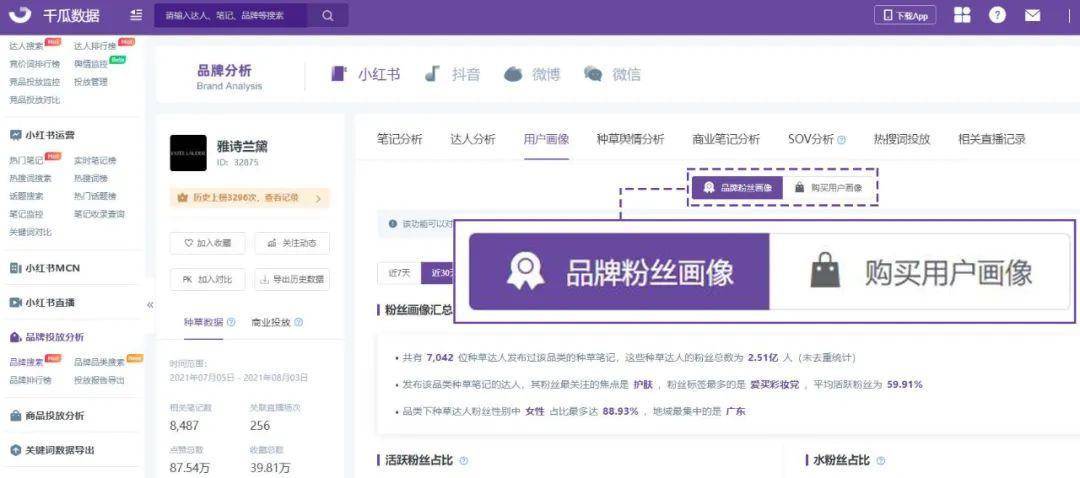This screenshot has height=478, width=1080.
Task: Collapse the left sidebar with double chevron
Action: 150,304
